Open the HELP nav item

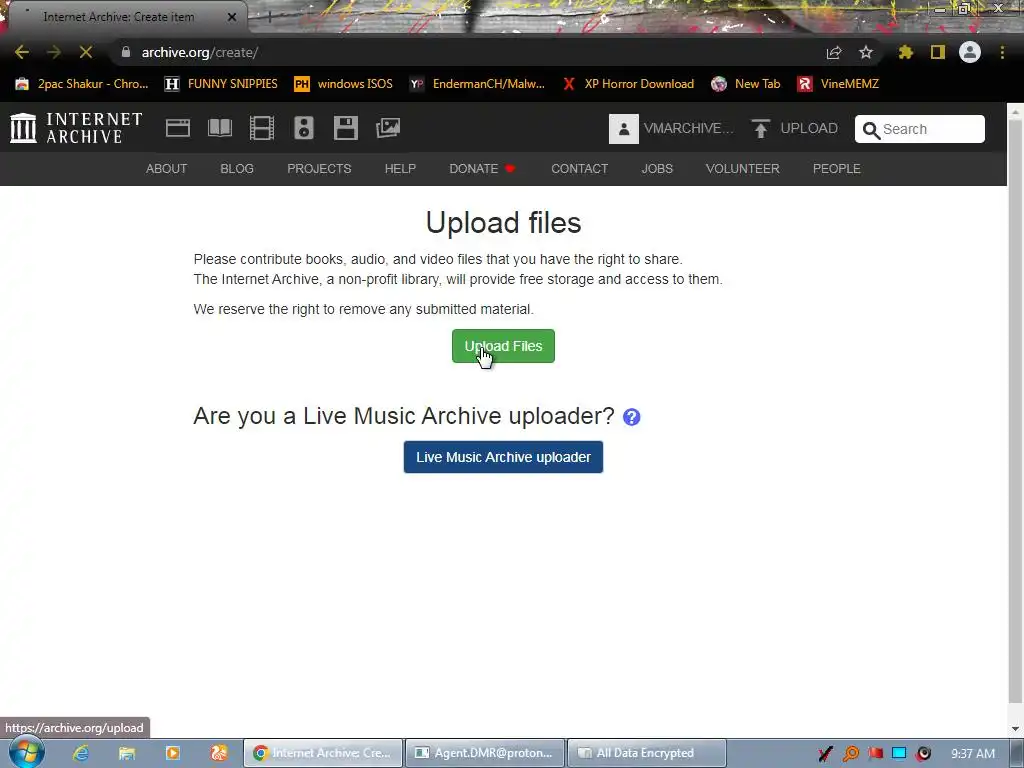[400, 168]
